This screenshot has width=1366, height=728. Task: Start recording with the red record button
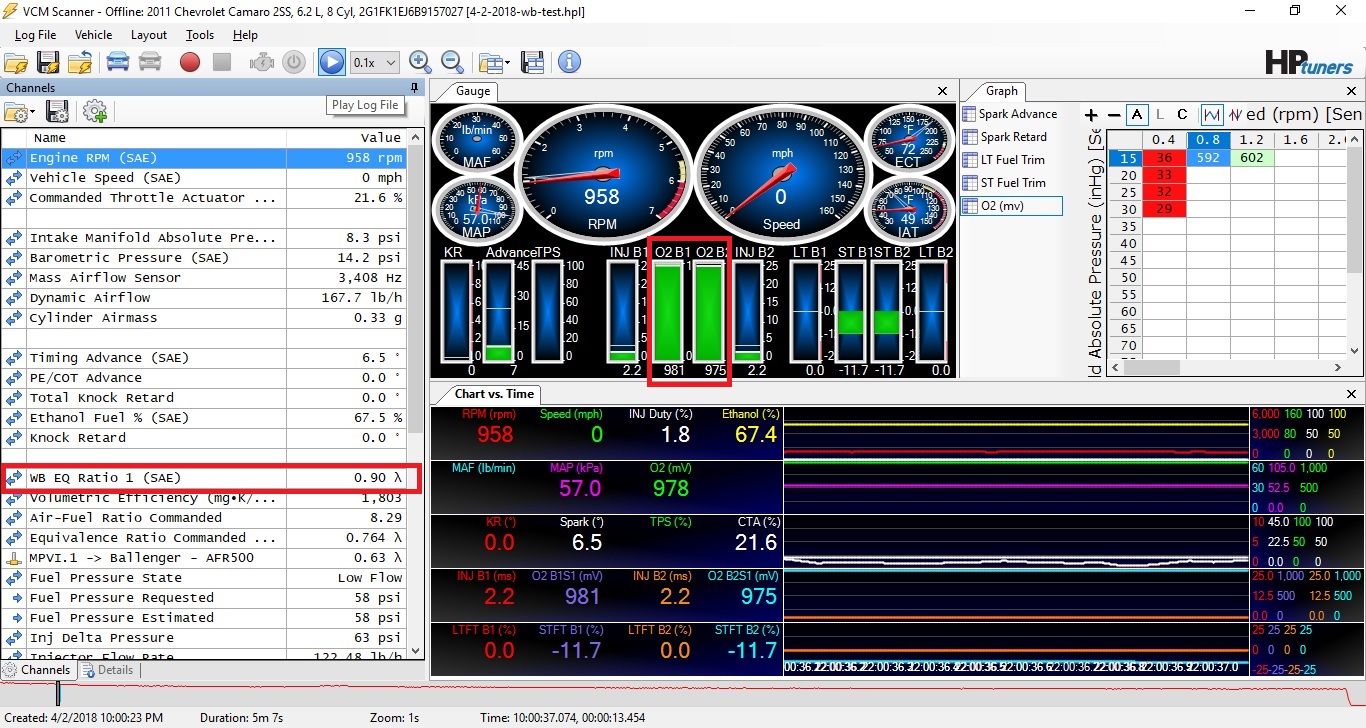pyautogui.click(x=190, y=62)
